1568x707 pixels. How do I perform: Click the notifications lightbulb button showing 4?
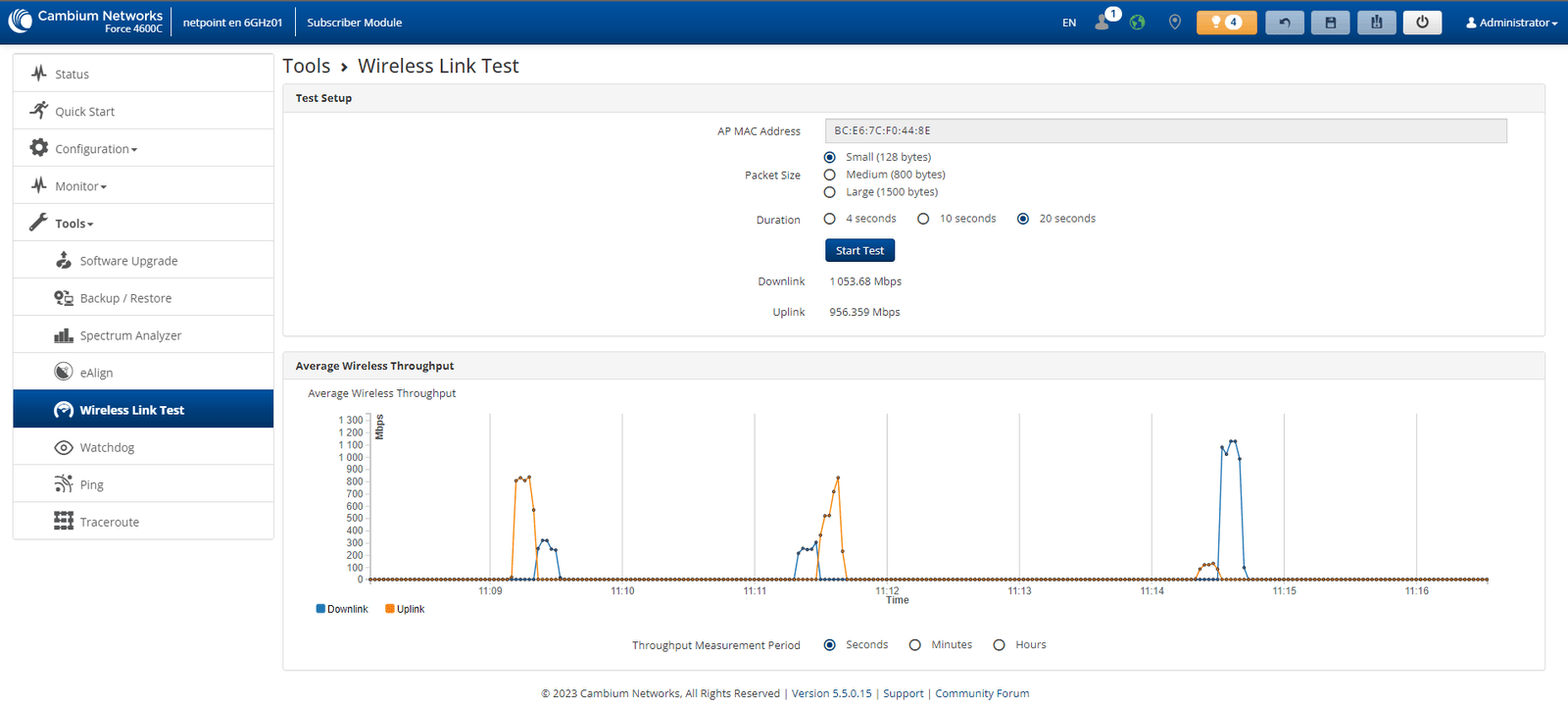pos(1226,23)
